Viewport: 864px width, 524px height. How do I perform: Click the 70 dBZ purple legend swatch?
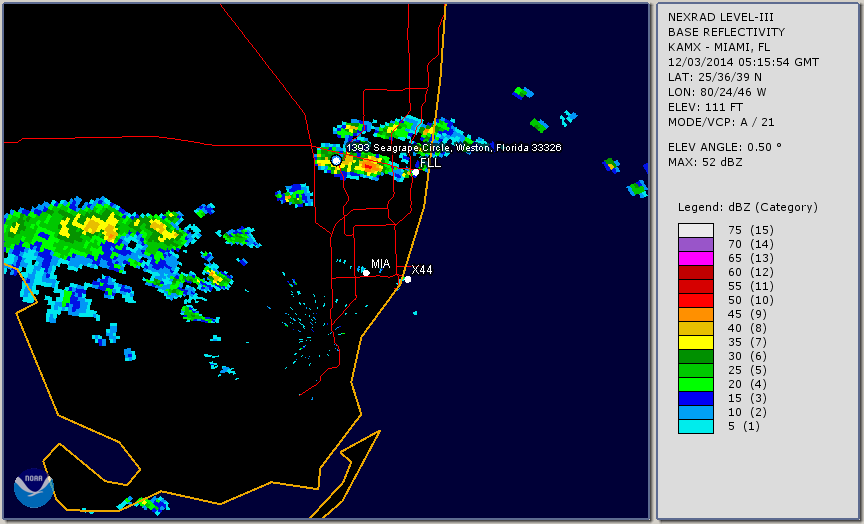(x=696, y=244)
